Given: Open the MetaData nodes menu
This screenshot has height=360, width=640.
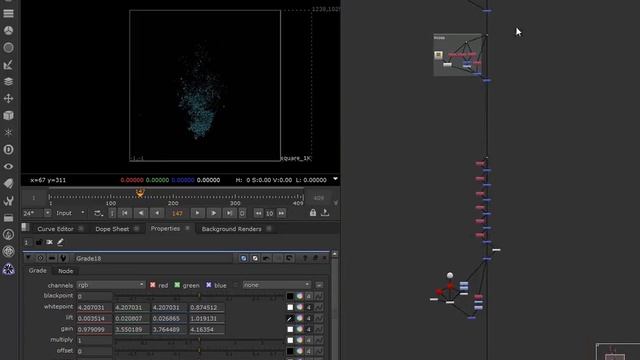Looking at the screenshot, I should [8, 184].
